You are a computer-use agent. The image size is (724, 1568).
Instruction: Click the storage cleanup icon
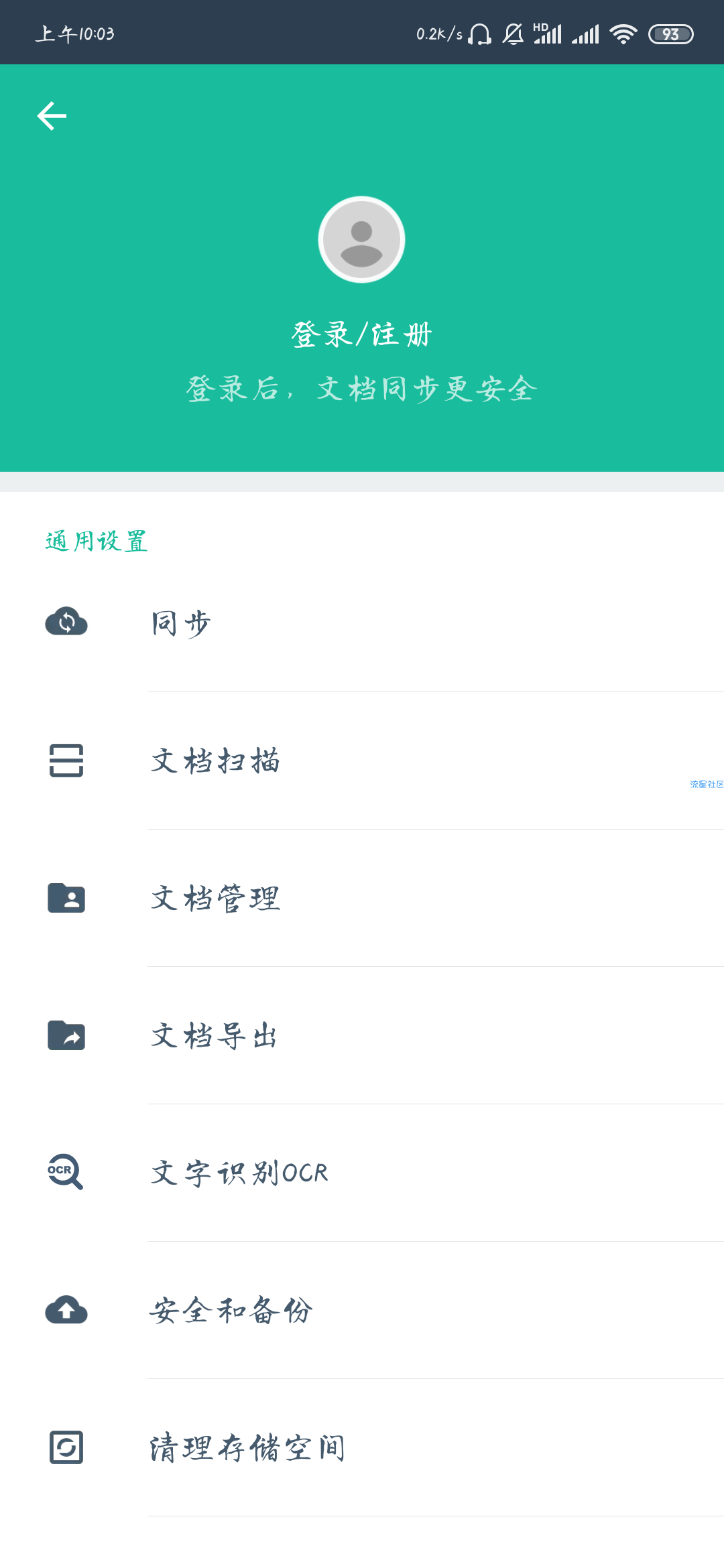[x=66, y=1447]
